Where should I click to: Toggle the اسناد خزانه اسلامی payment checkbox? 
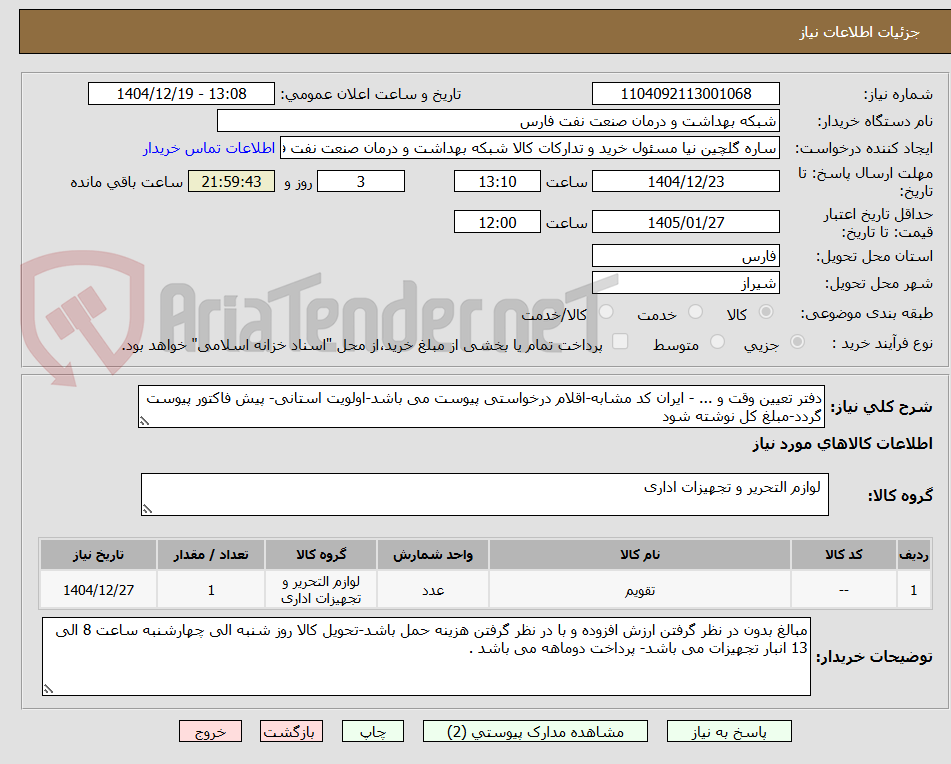tap(620, 342)
